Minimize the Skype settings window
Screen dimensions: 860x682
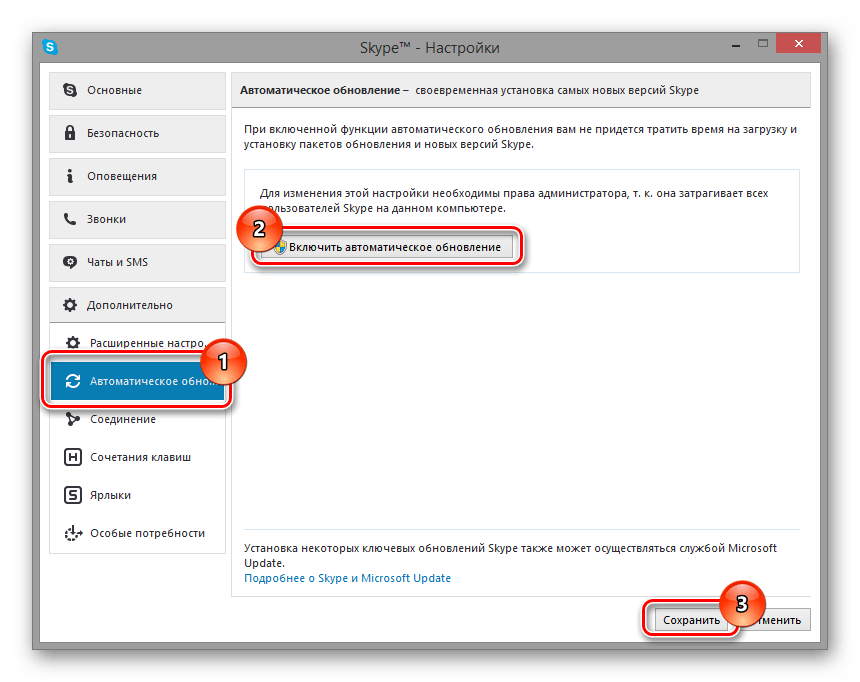coord(735,45)
